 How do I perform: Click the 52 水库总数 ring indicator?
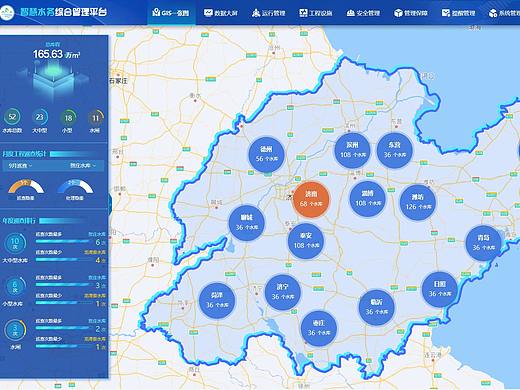coord(12,117)
